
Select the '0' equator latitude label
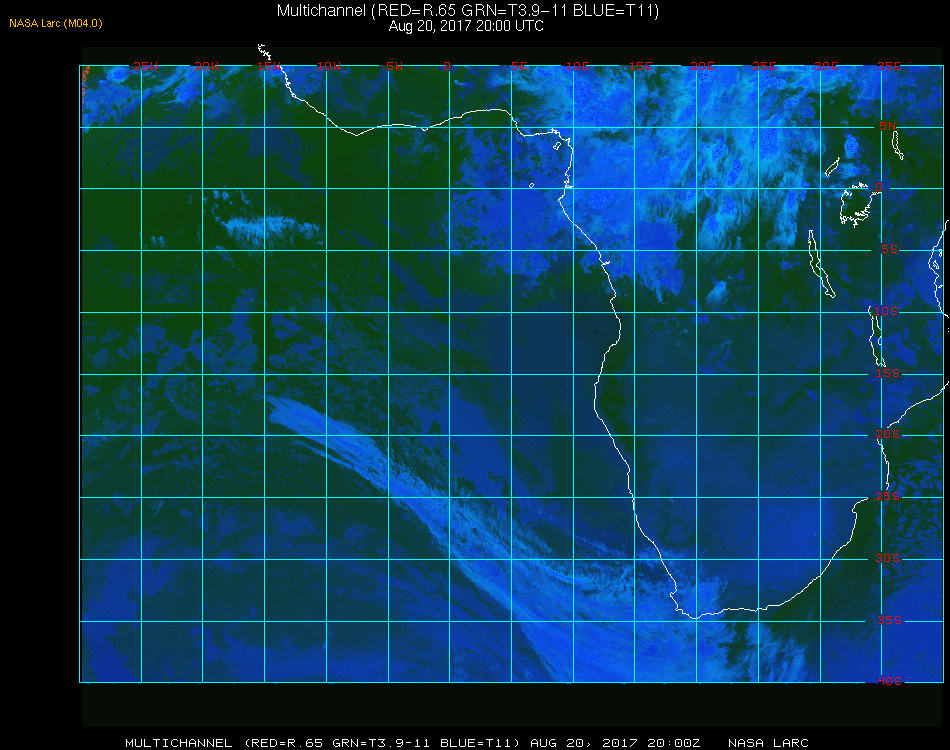(879, 187)
